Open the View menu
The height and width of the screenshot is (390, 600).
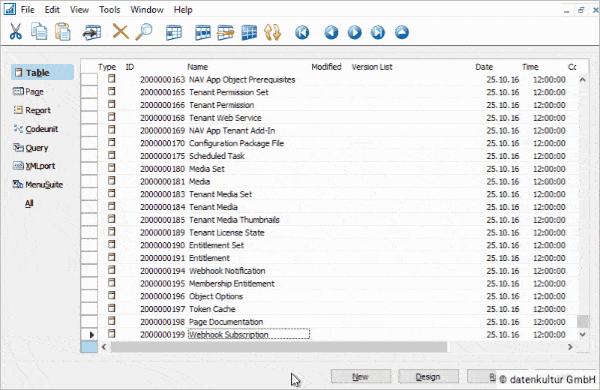coord(79,10)
